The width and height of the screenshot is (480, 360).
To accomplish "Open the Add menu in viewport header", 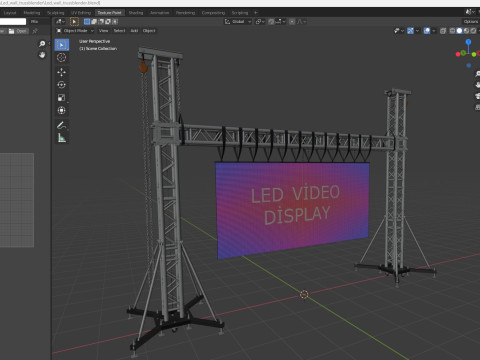I will coord(134,31).
